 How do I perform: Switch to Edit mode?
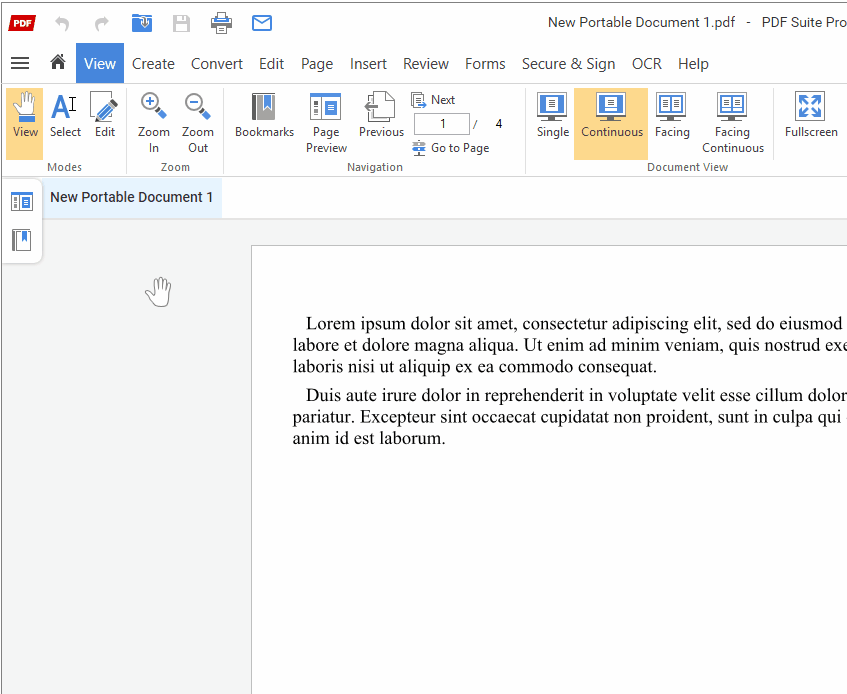coord(105,116)
